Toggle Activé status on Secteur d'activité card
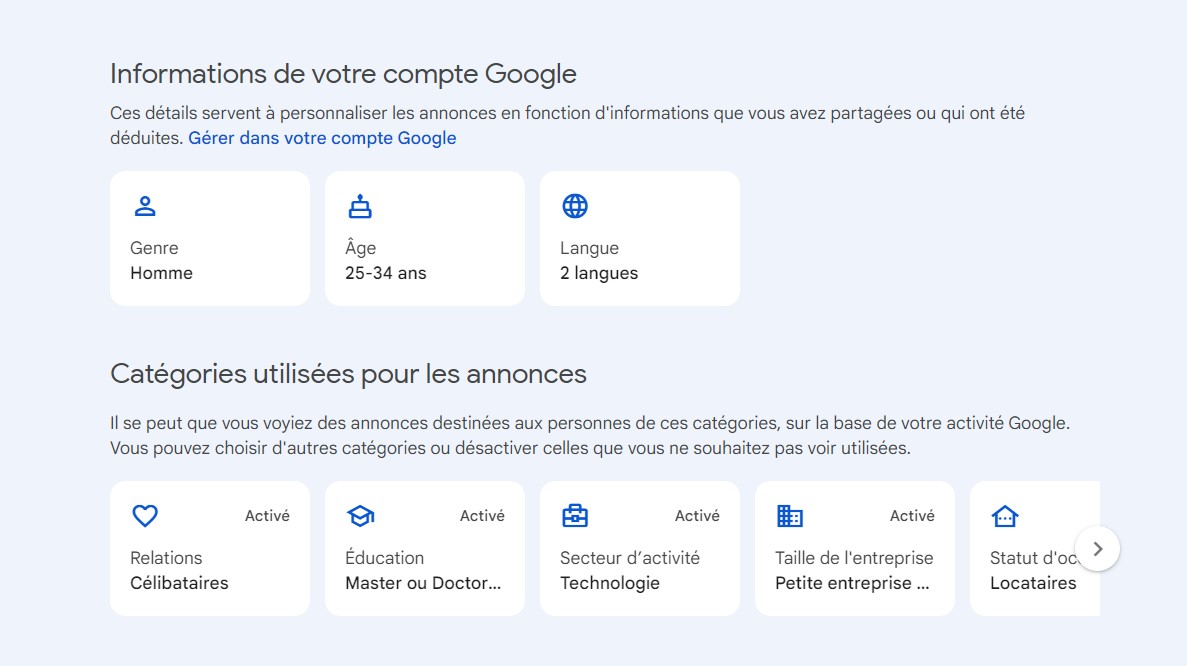This screenshot has height=666, width=1187. pos(697,515)
